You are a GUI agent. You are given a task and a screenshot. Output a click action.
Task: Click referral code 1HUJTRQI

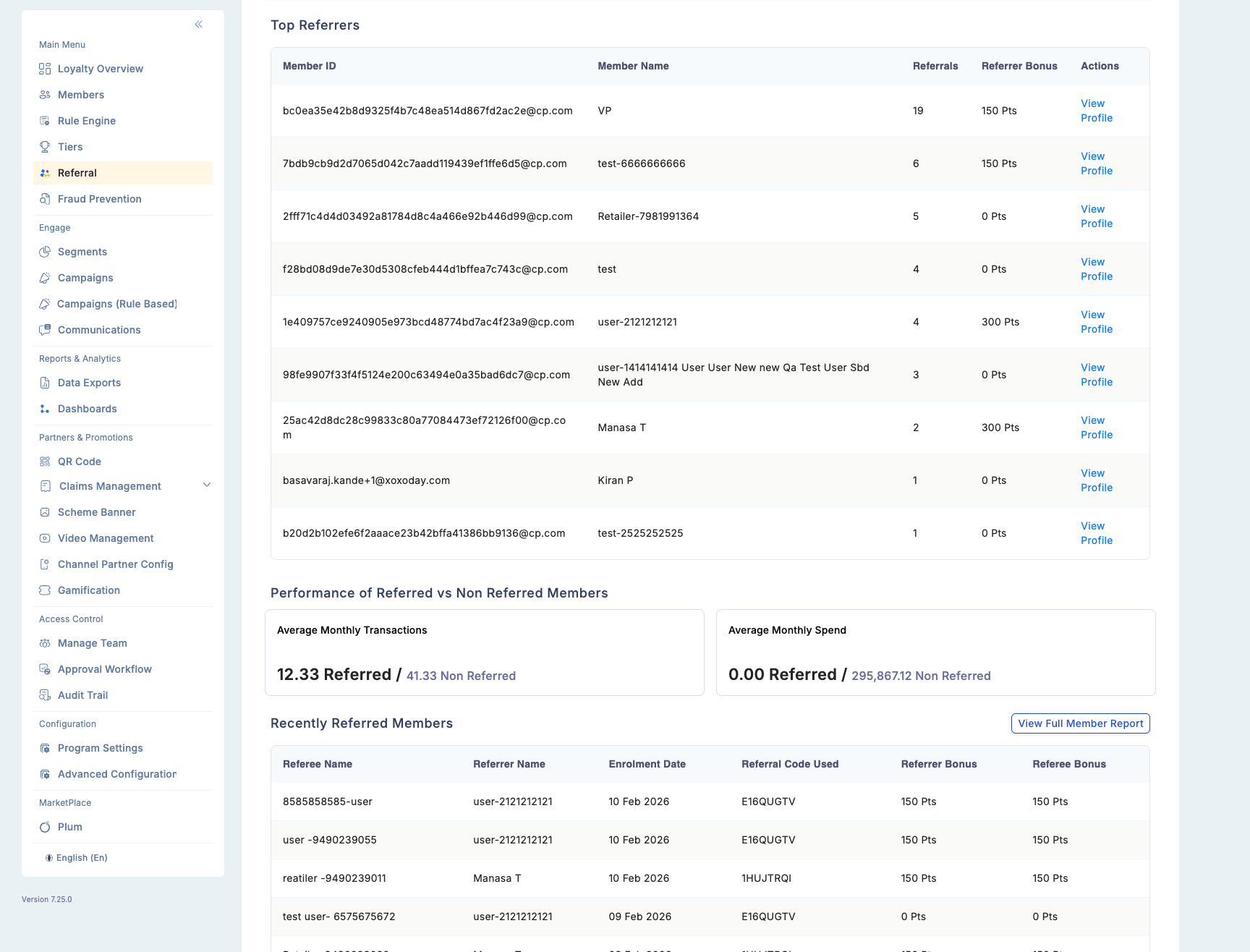[x=766, y=878]
